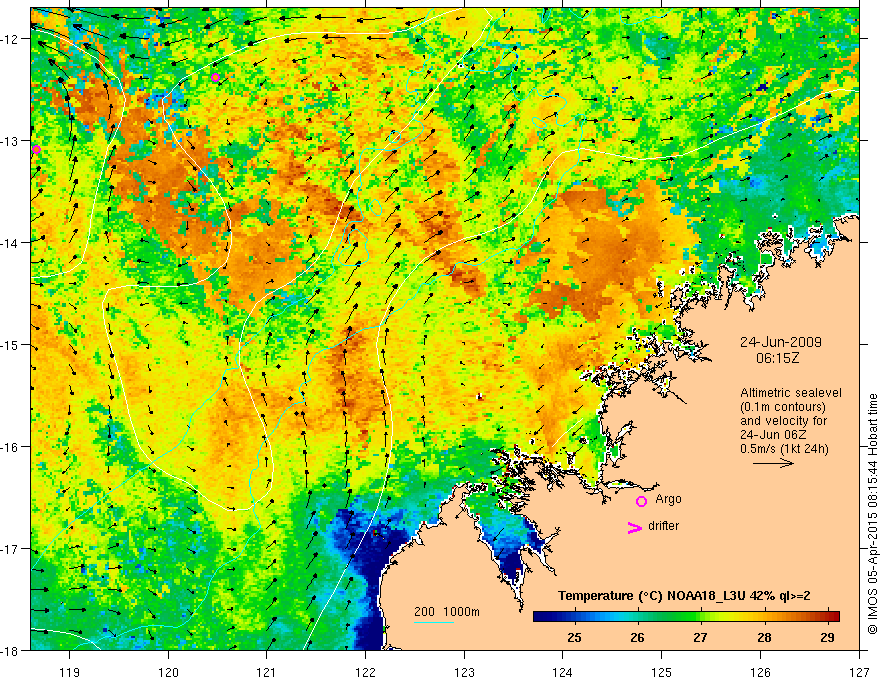Screen dimensions: 880x680
Task: Click the -15 latitude axis label
Action: pyautogui.click(x=12, y=344)
